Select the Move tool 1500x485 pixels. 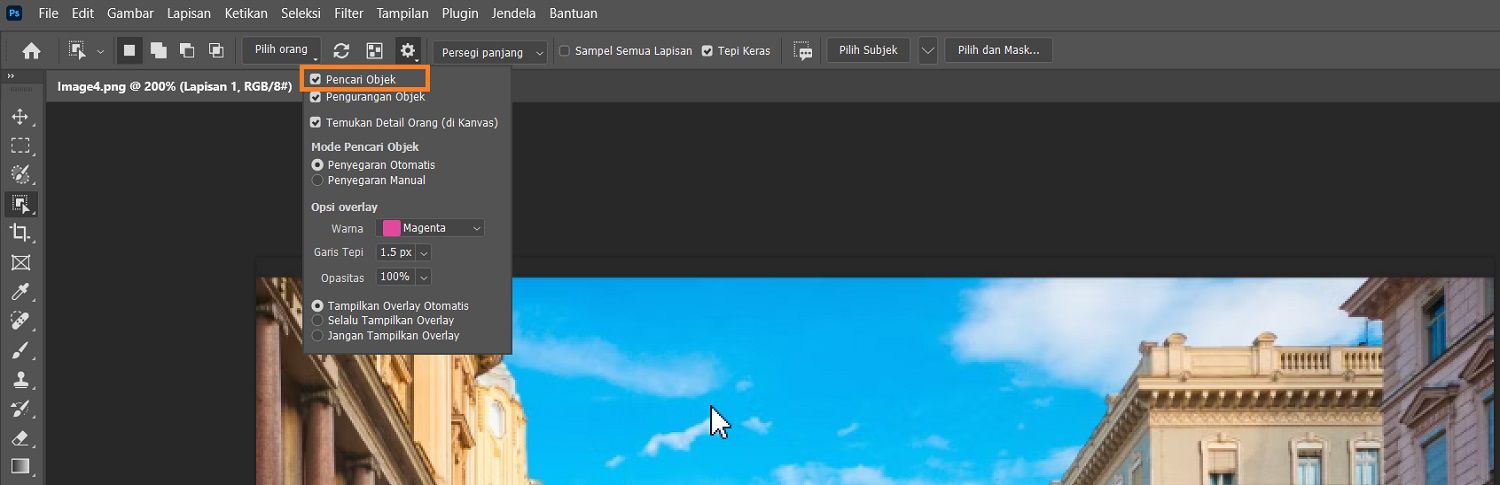pyautogui.click(x=20, y=116)
